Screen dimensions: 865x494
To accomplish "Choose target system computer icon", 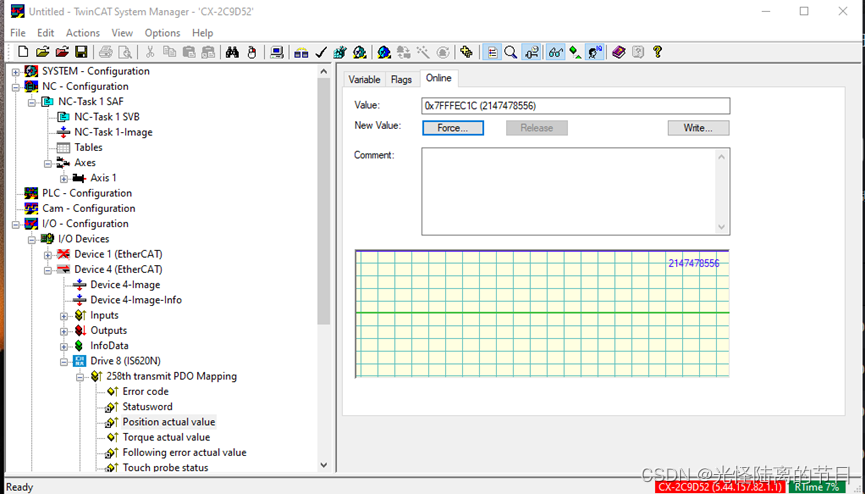I will pos(277,52).
